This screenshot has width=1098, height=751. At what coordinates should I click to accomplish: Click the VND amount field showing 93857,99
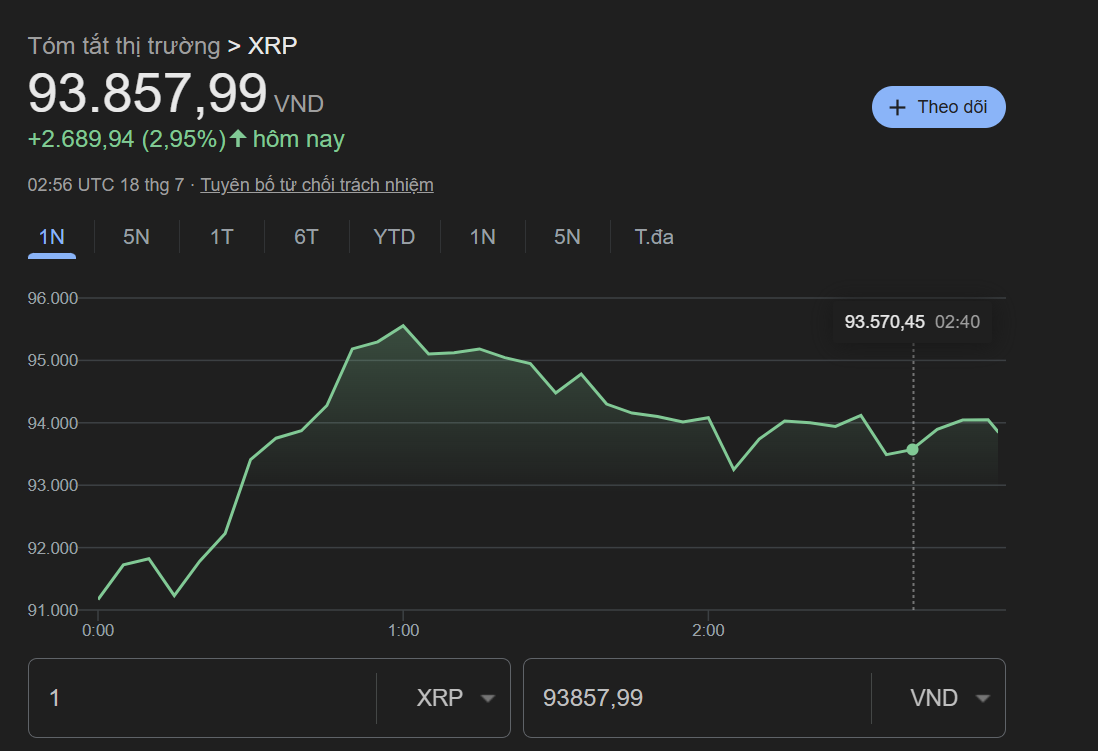(x=696, y=698)
